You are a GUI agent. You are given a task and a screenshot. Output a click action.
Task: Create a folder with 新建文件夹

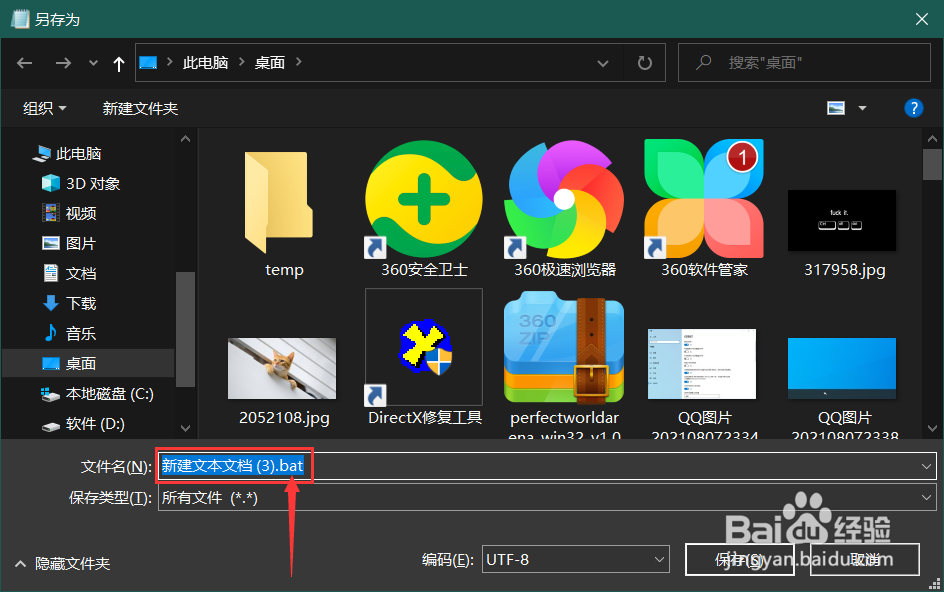140,108
